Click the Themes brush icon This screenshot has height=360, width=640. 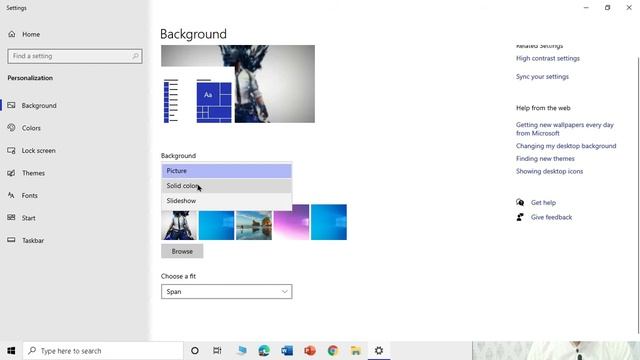(x=11, y=173)
